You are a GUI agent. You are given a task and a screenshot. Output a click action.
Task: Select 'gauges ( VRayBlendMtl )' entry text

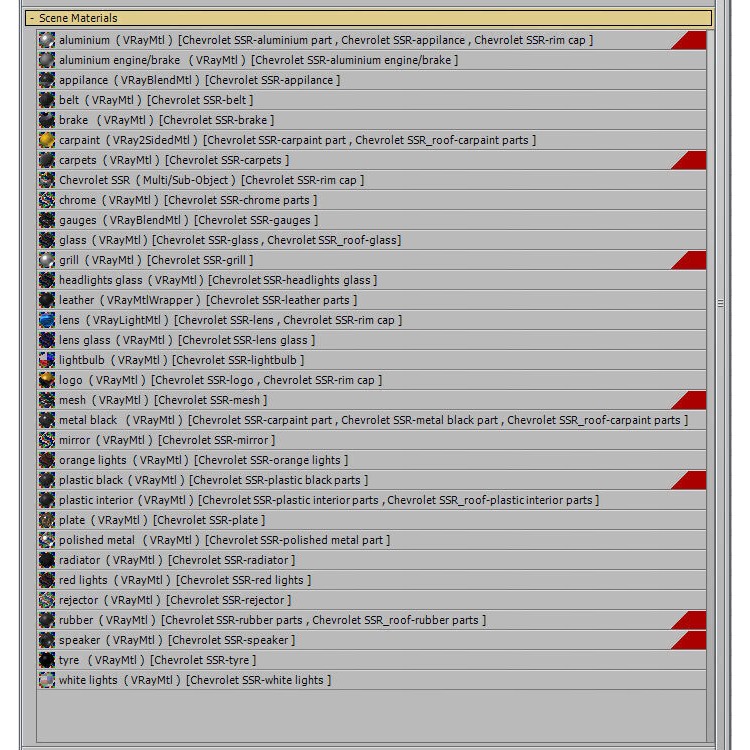click(x=124, y=220)
